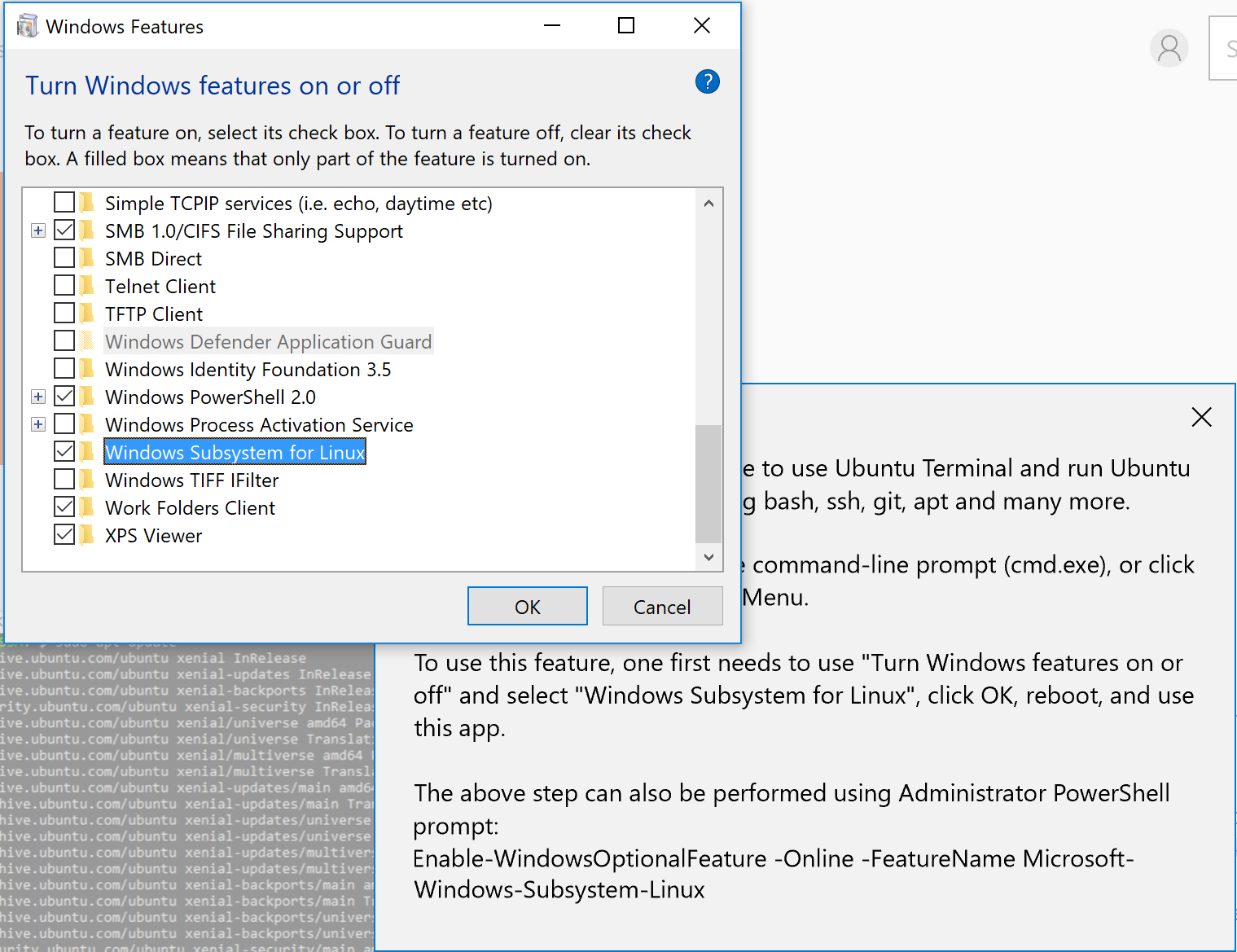This screenshot has height=952, width=1237.
Task: Click the feature list scrollbar thumb
Action: click(708, 484)
